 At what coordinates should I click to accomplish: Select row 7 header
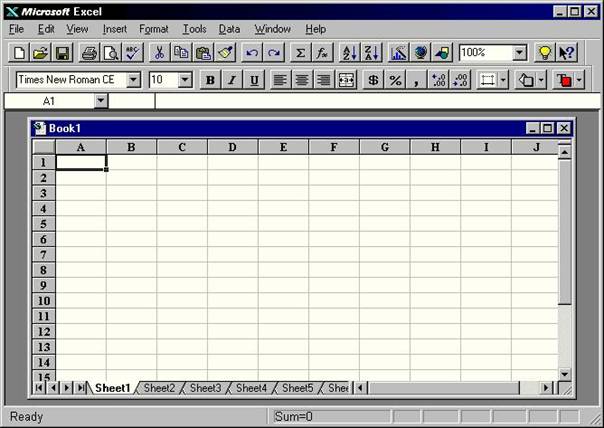[44, 255]
